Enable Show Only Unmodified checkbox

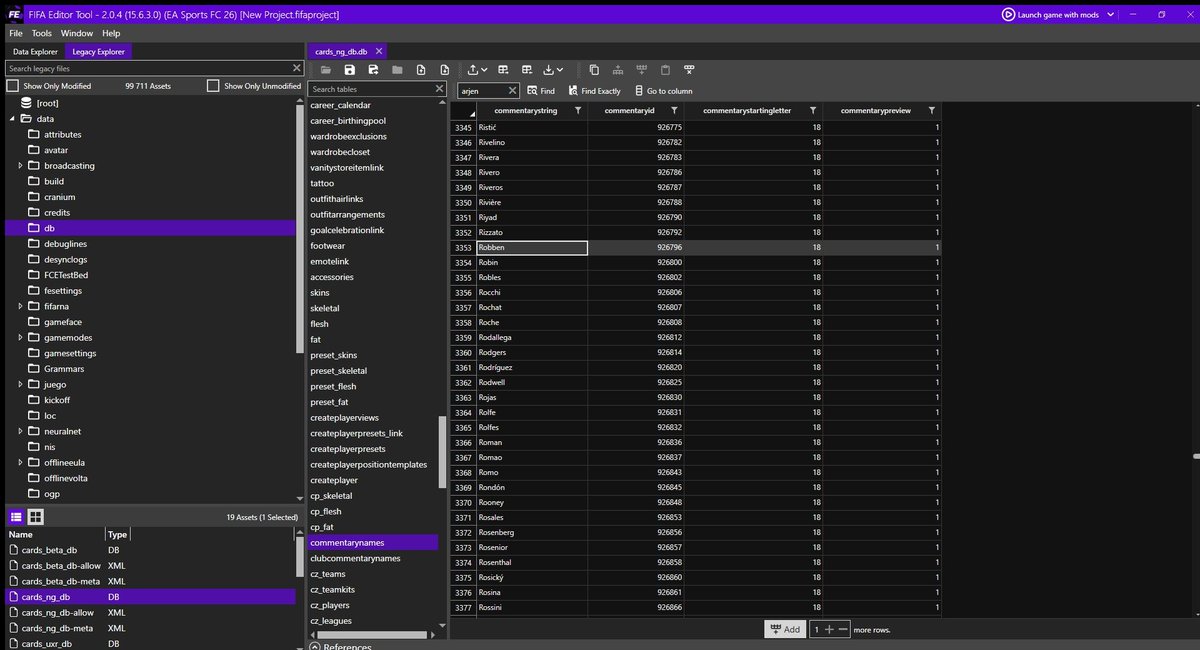coord(213,86)
